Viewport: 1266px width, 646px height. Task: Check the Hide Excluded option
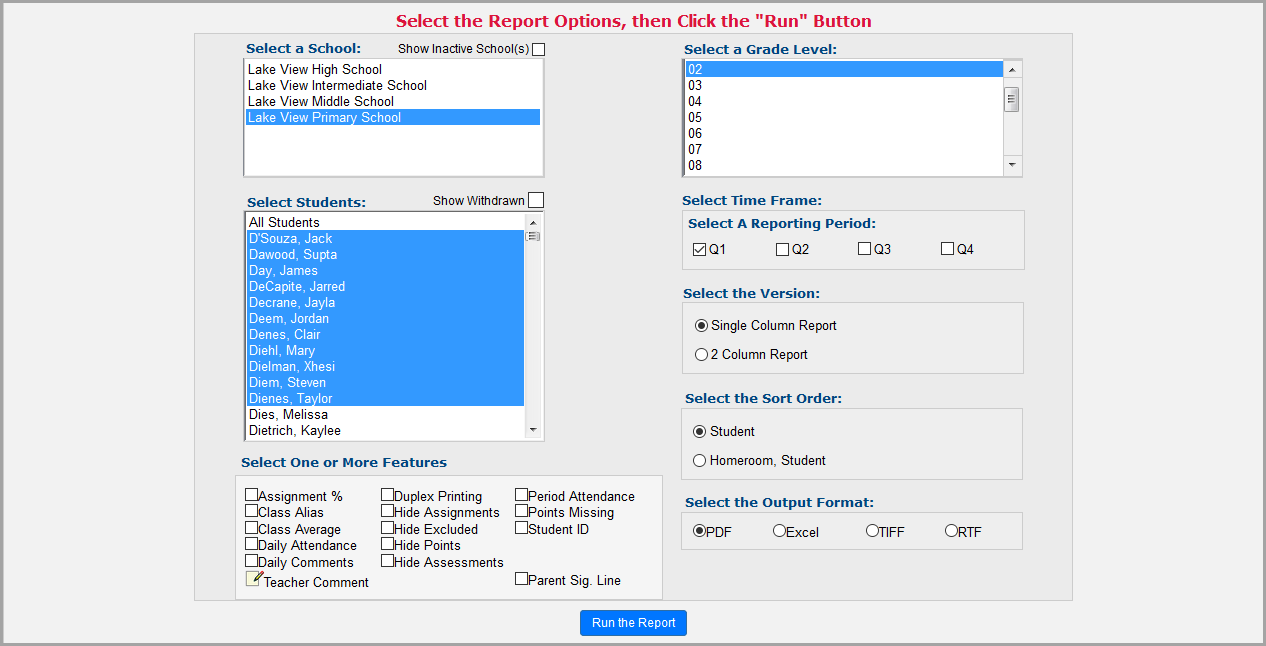point(388,527)
